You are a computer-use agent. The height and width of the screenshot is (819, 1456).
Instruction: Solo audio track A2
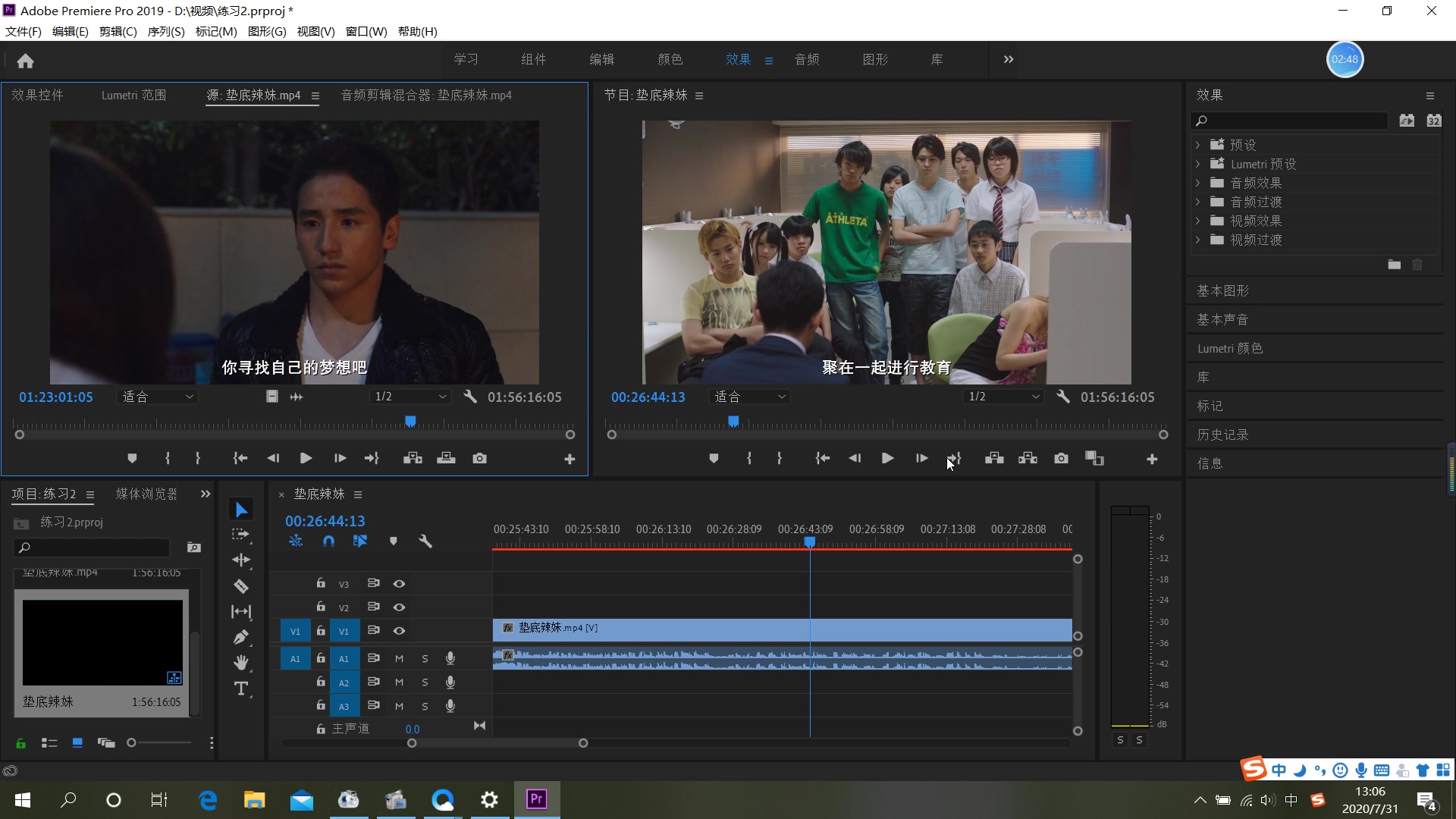point(425,682)
